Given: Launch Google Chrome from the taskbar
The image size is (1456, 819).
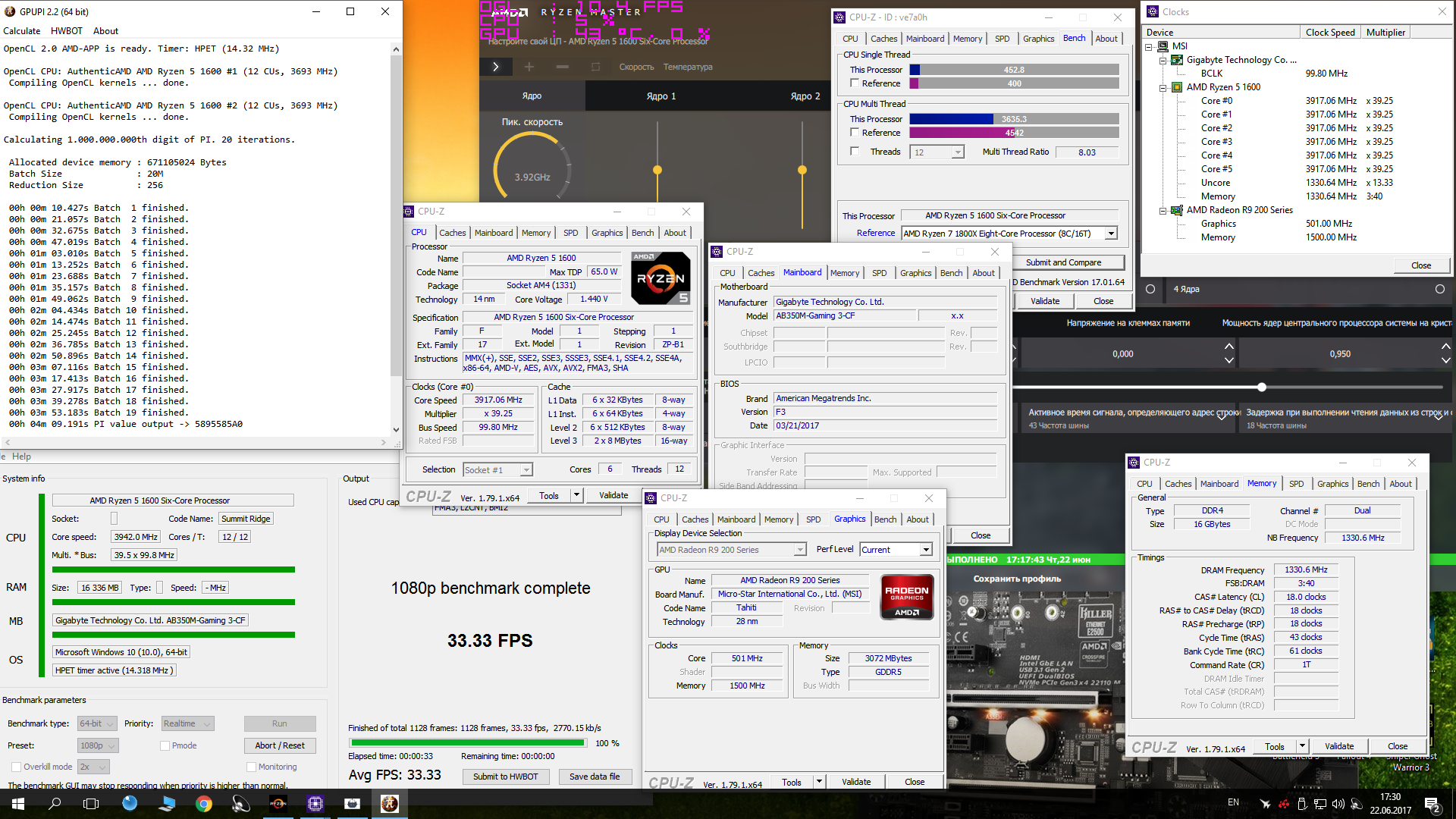Looking at the screenshot, I should point(203,804).
